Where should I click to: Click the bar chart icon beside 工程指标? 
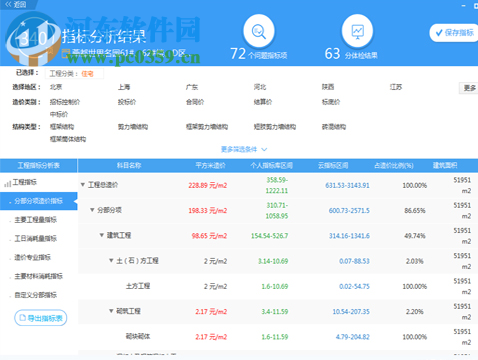[7, 183]
